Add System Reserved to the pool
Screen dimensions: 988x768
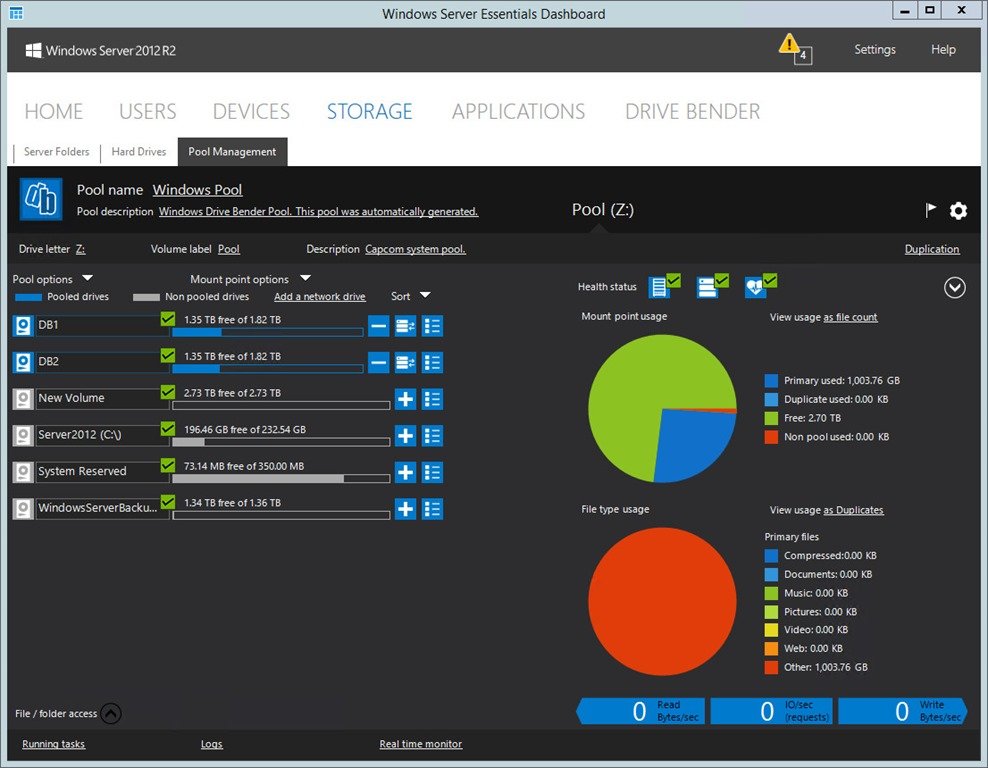(x=405, y=472)
